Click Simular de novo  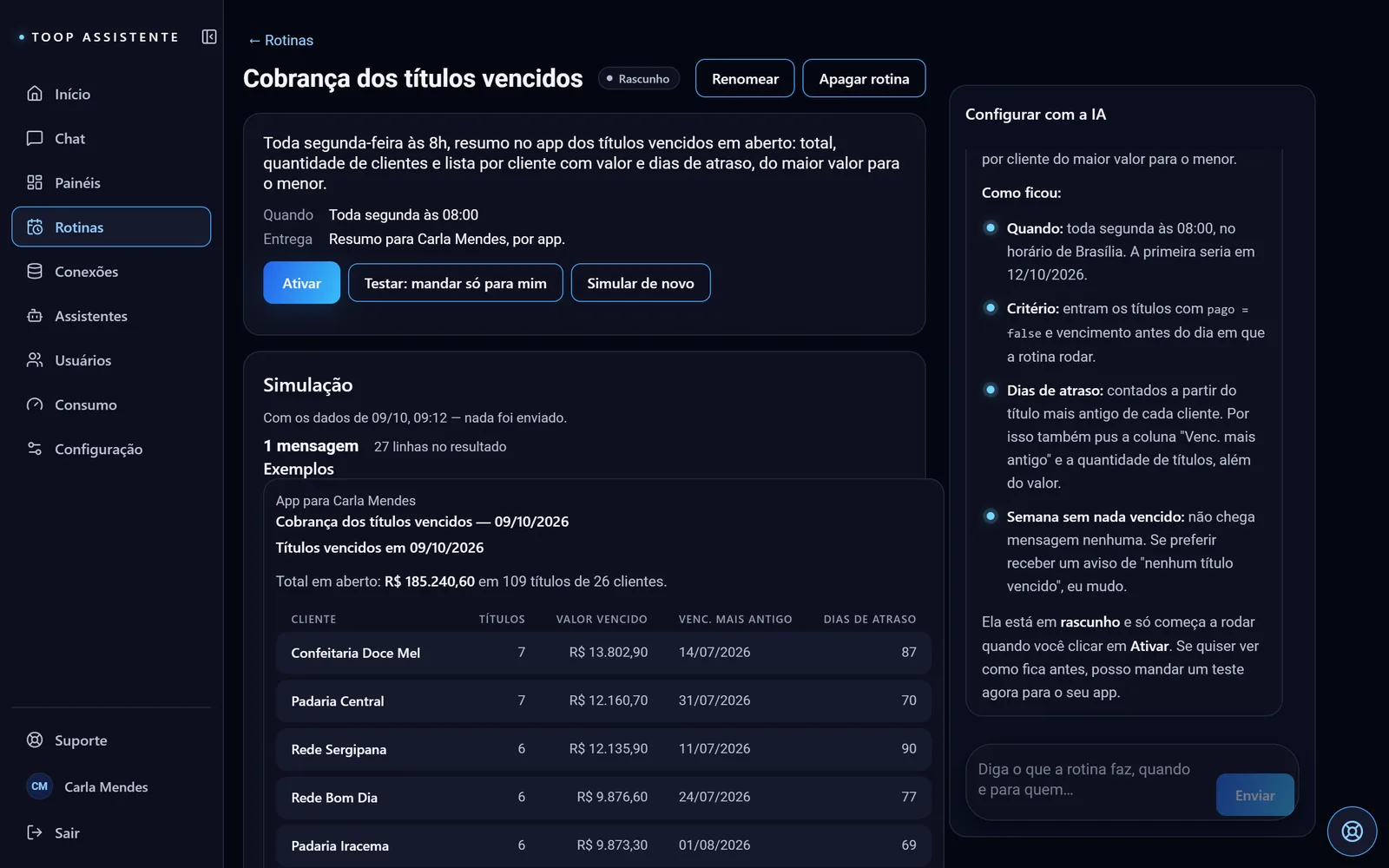point(641,283)
